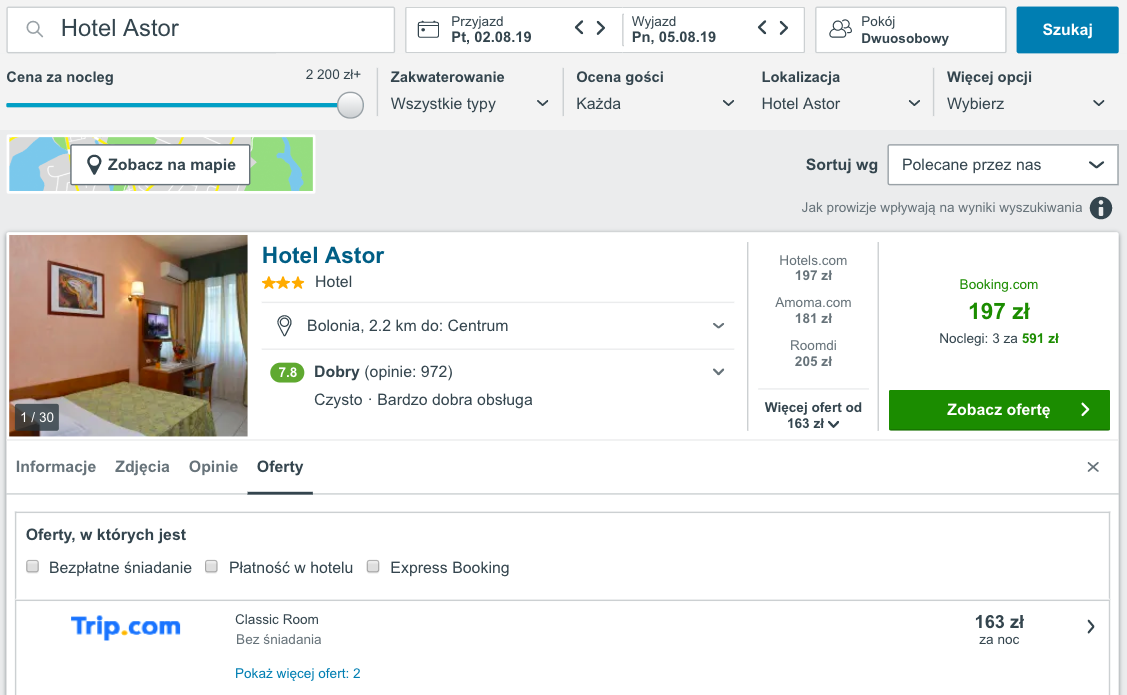The height and width of the screenshot is (695, 1127).
Task: Expand the Sortuj wg dropdown
Action: click(1003, 165)
